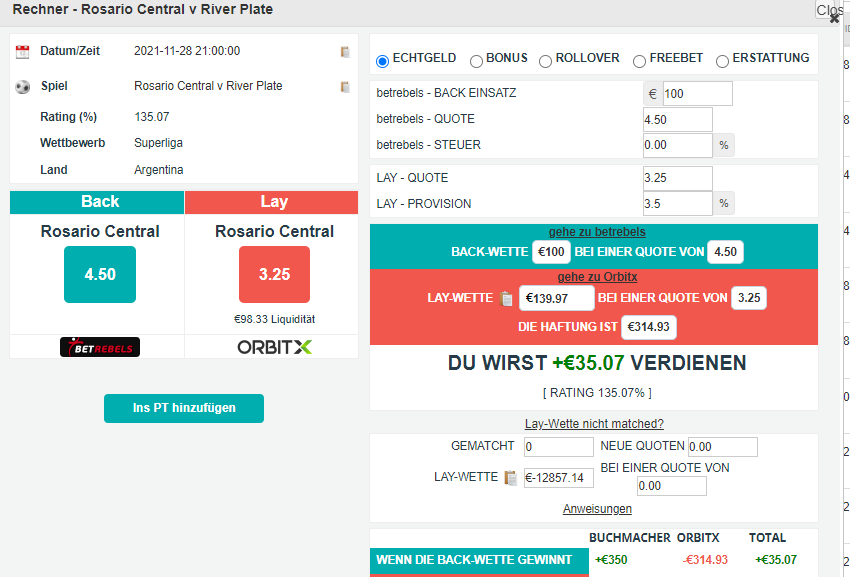Click the €-12857.14 lay-wette field
The height and width of the screenshot is (577, 850).
point(558,478)
